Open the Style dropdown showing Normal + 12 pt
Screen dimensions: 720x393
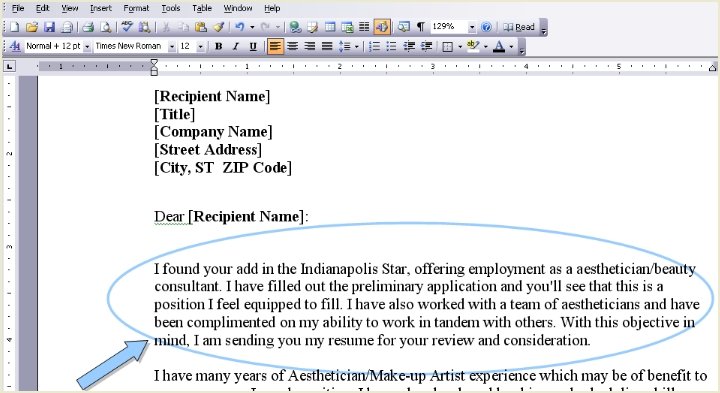[87, 47]
